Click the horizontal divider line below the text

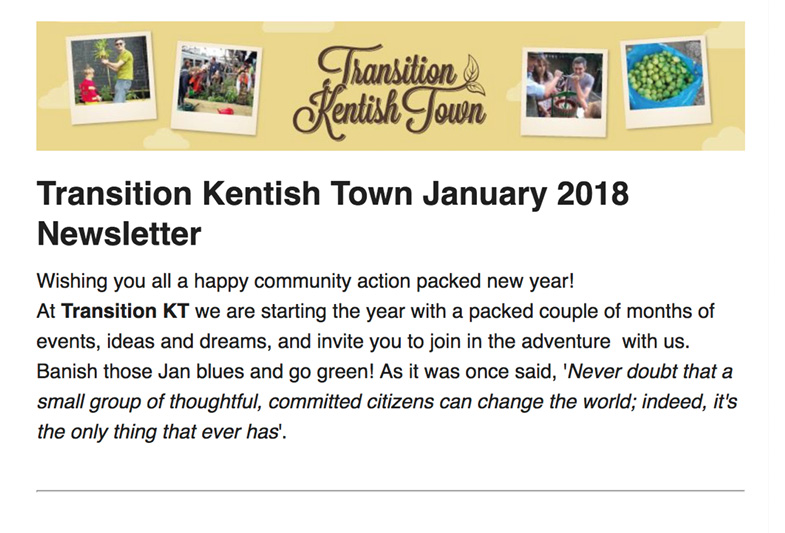tap(390, 491)
